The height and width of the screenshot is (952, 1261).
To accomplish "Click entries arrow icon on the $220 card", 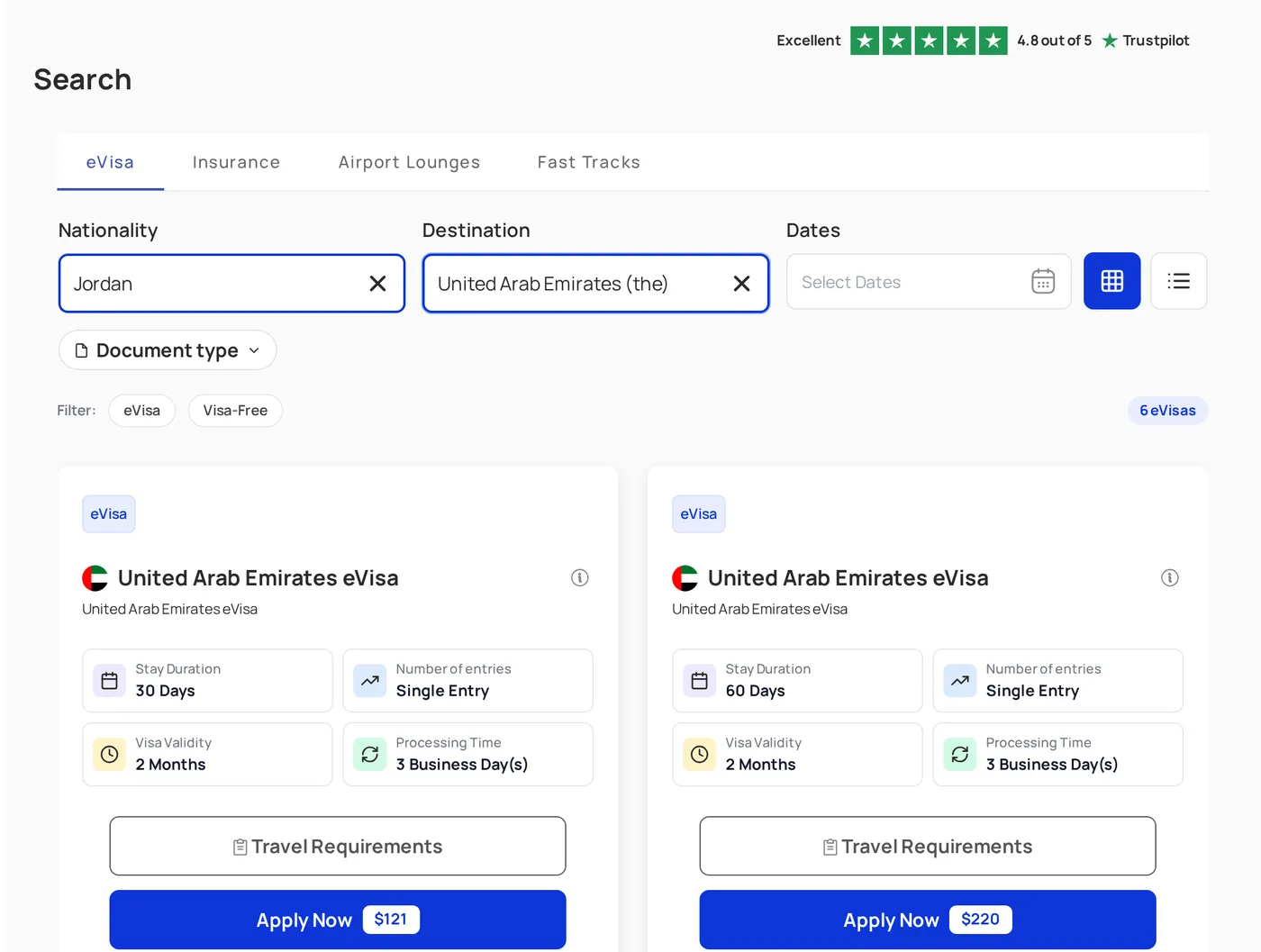I will coord(960,681).
